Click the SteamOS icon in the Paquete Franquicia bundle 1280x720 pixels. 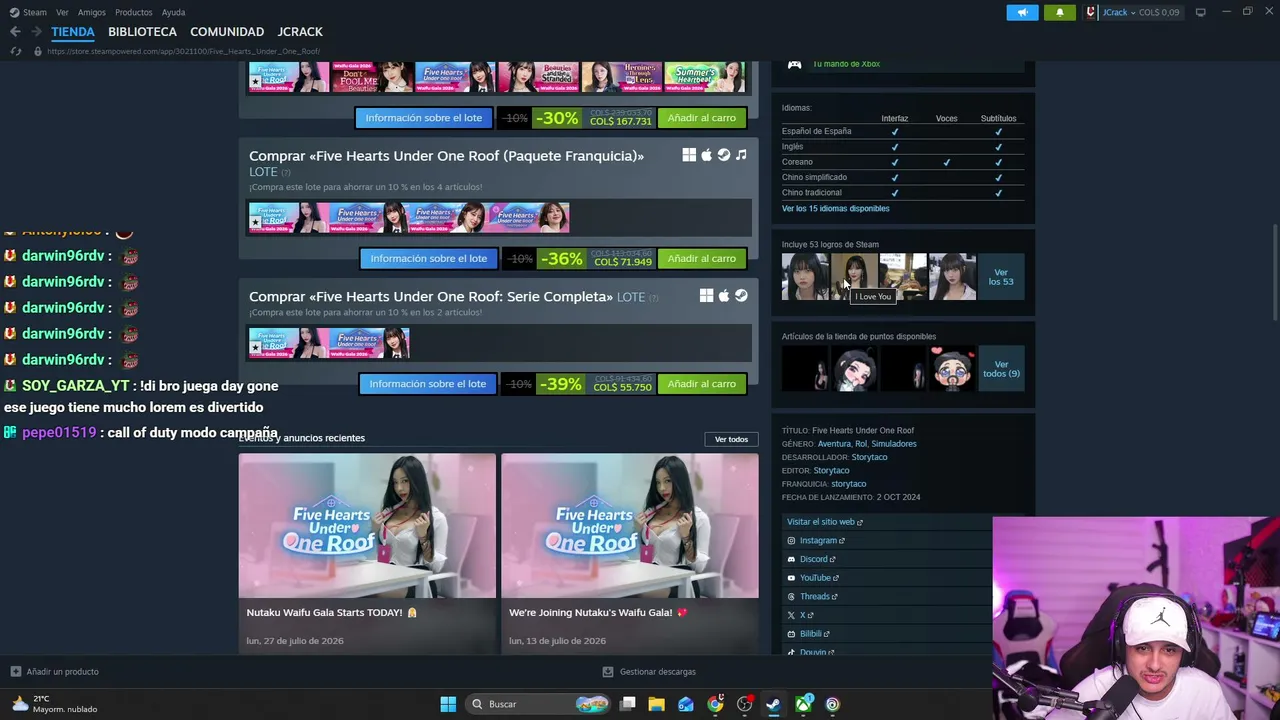click(724, 155)
